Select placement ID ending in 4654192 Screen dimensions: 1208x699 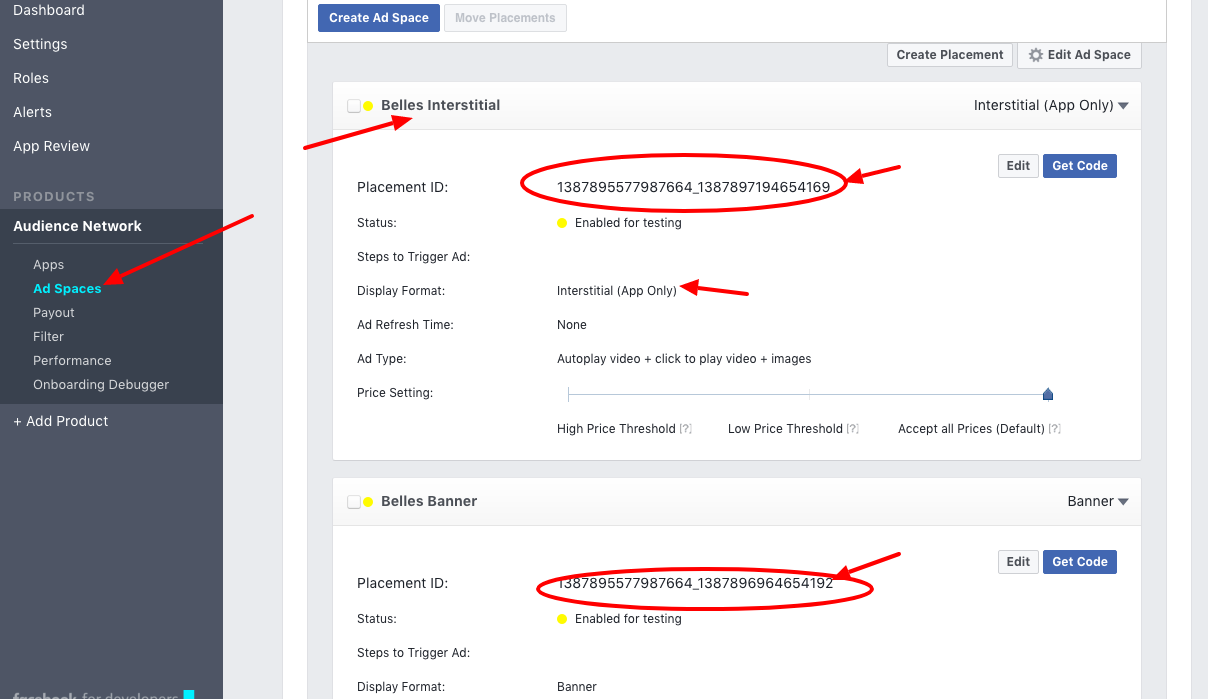pyautogui.click(x=695, y=583)
